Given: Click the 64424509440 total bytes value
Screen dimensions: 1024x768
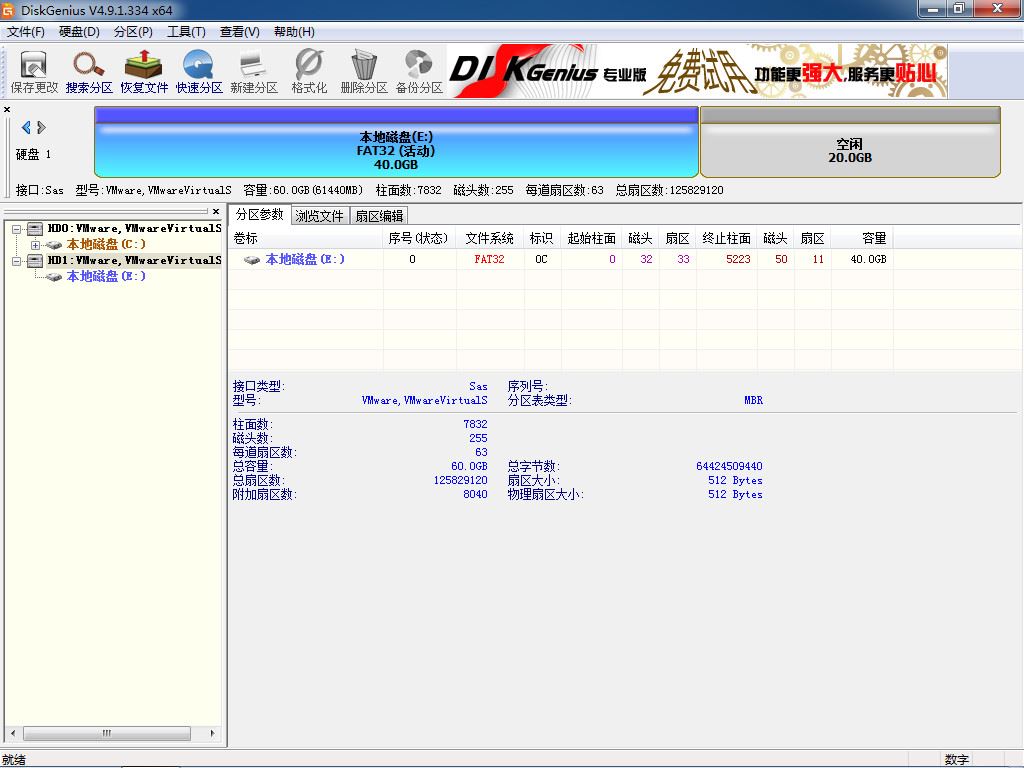Looking at the screenshot, I should [x=729, y=466].
